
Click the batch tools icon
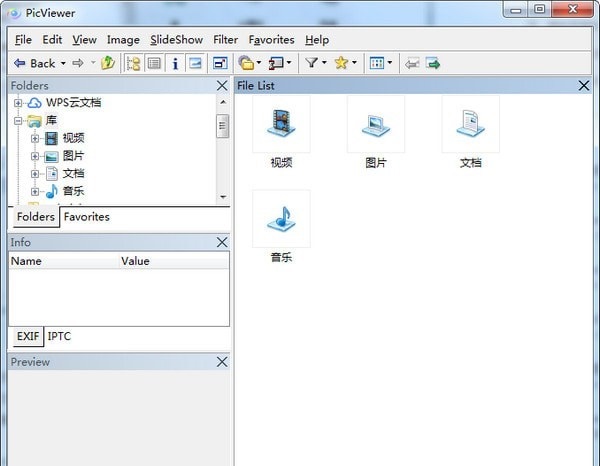tap(276, 63)
